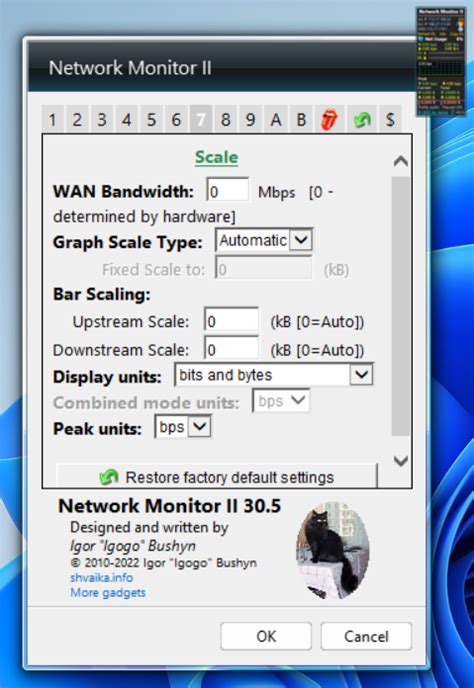Switch to settings tab 6
The image size is (474, 688).
coord(176,119)
